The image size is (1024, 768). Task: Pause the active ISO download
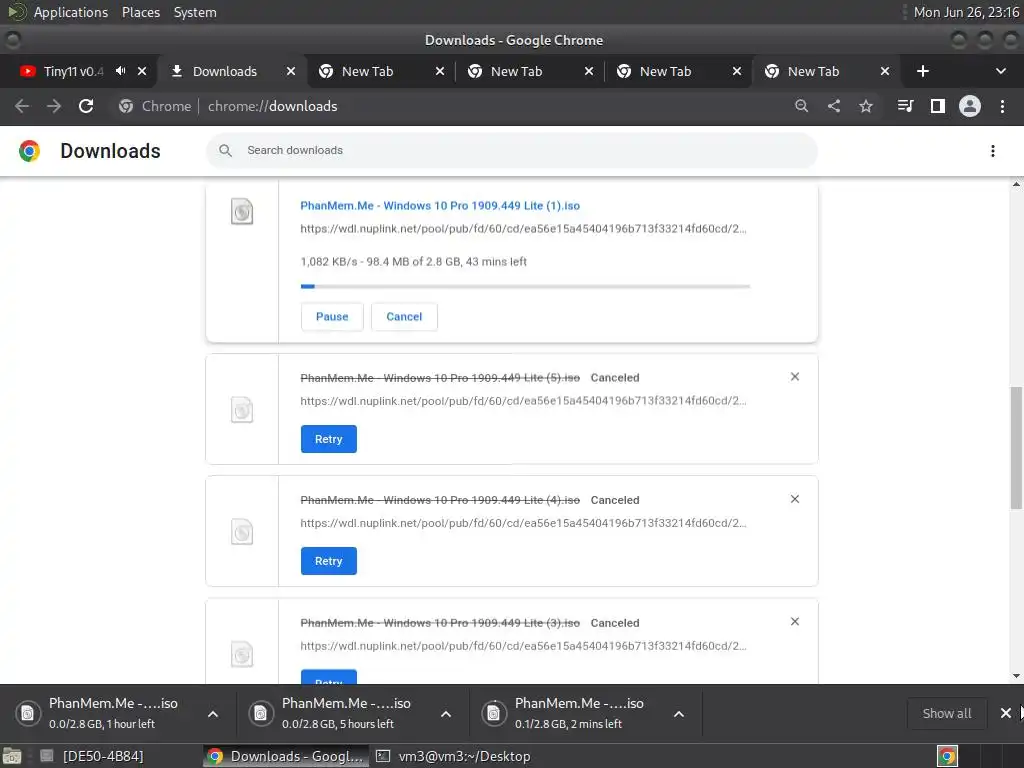tap(332, 317)
